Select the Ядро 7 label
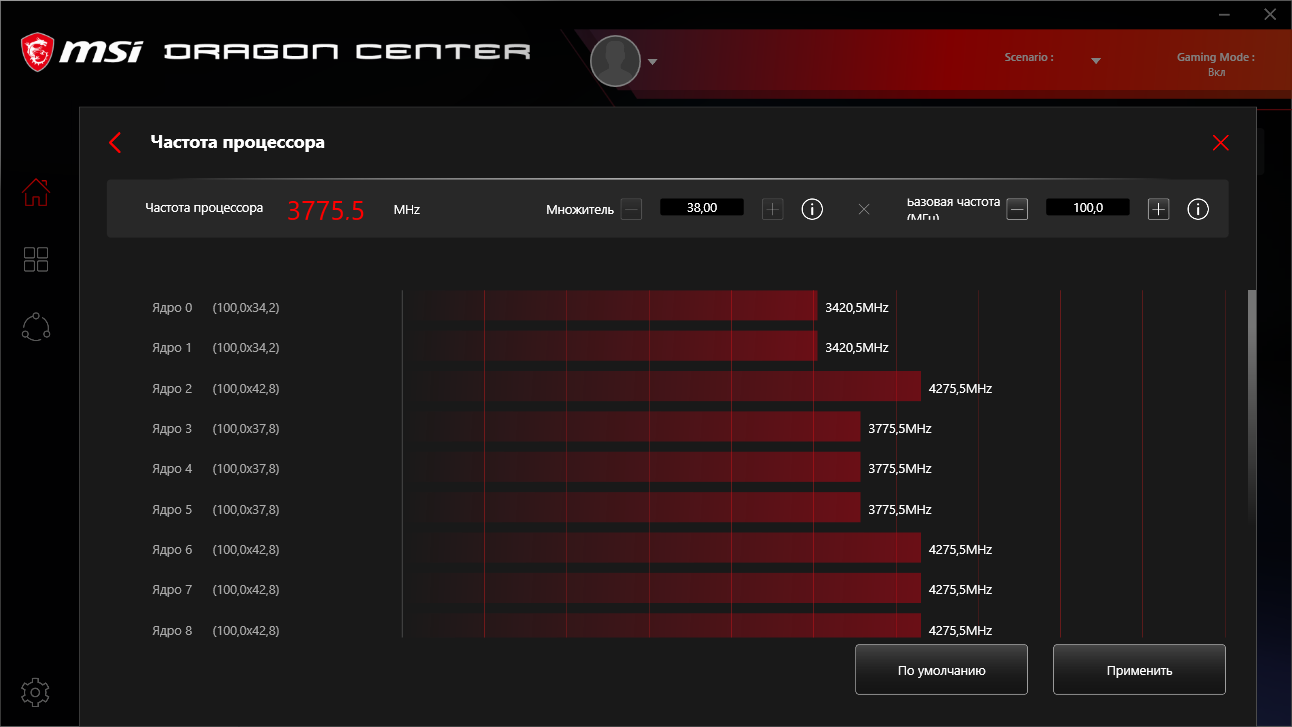 tap(172, 590)
